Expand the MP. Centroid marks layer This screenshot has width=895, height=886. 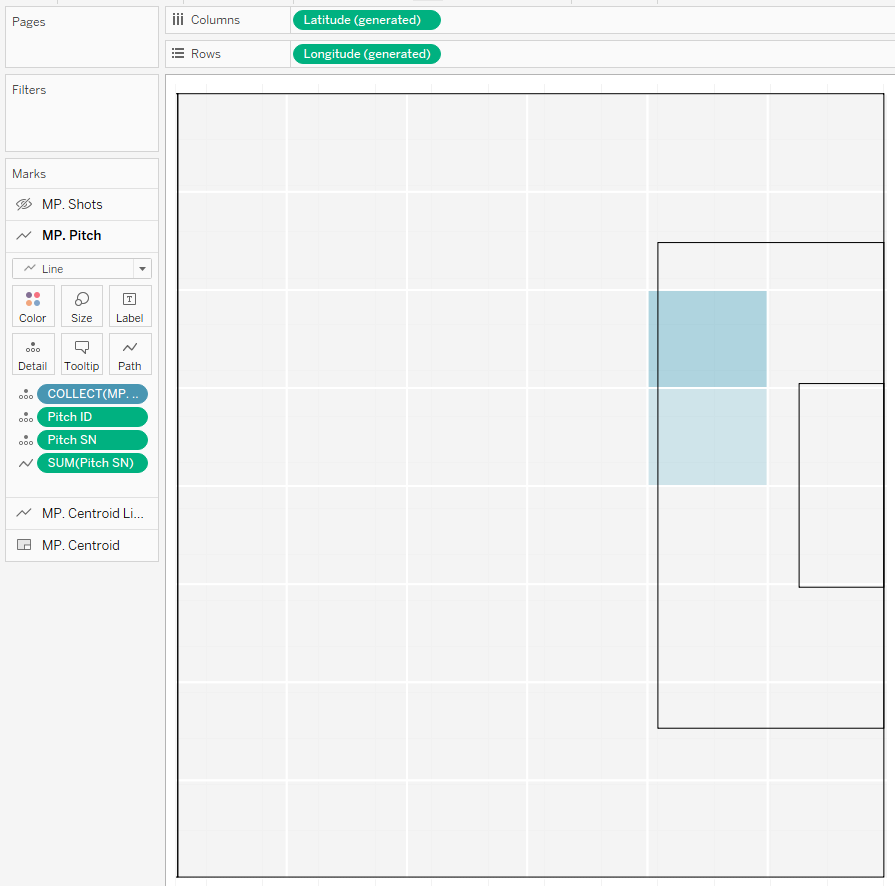82,545
